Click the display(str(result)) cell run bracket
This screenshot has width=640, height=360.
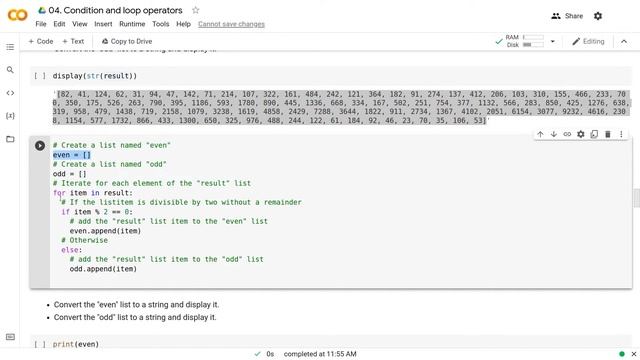[x=40, y=76]
